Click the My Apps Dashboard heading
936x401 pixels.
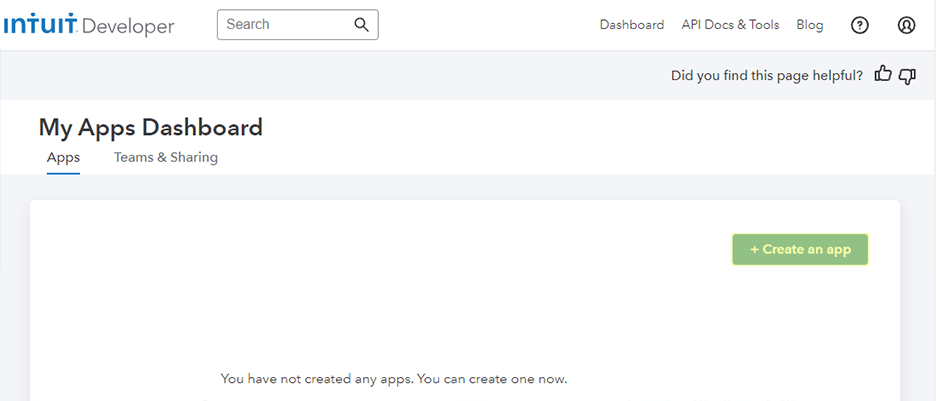pos(151,127)
